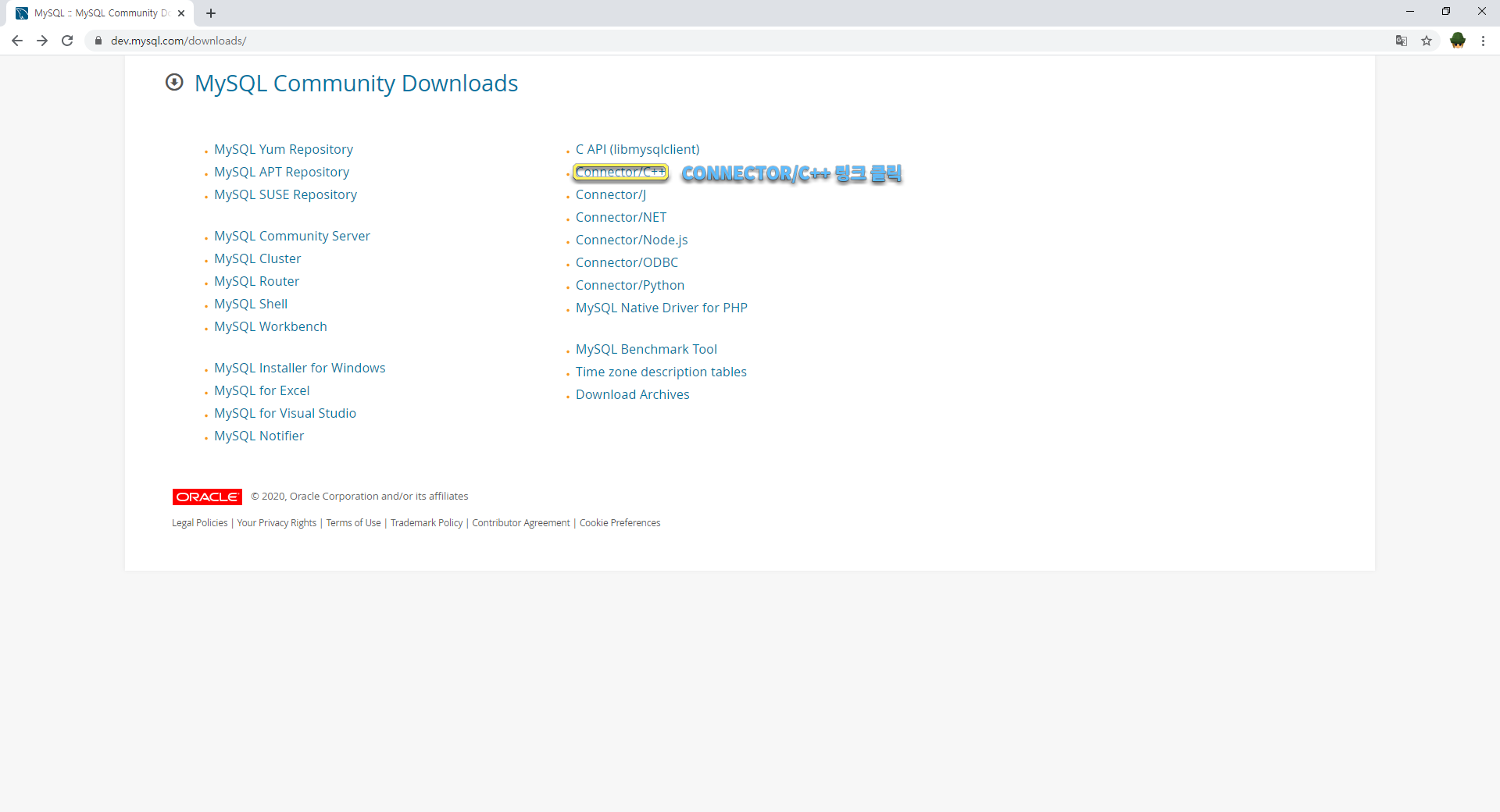Open MySQL Yum Repository link
Screen dimensions: 1500x812
pos(284,149)
